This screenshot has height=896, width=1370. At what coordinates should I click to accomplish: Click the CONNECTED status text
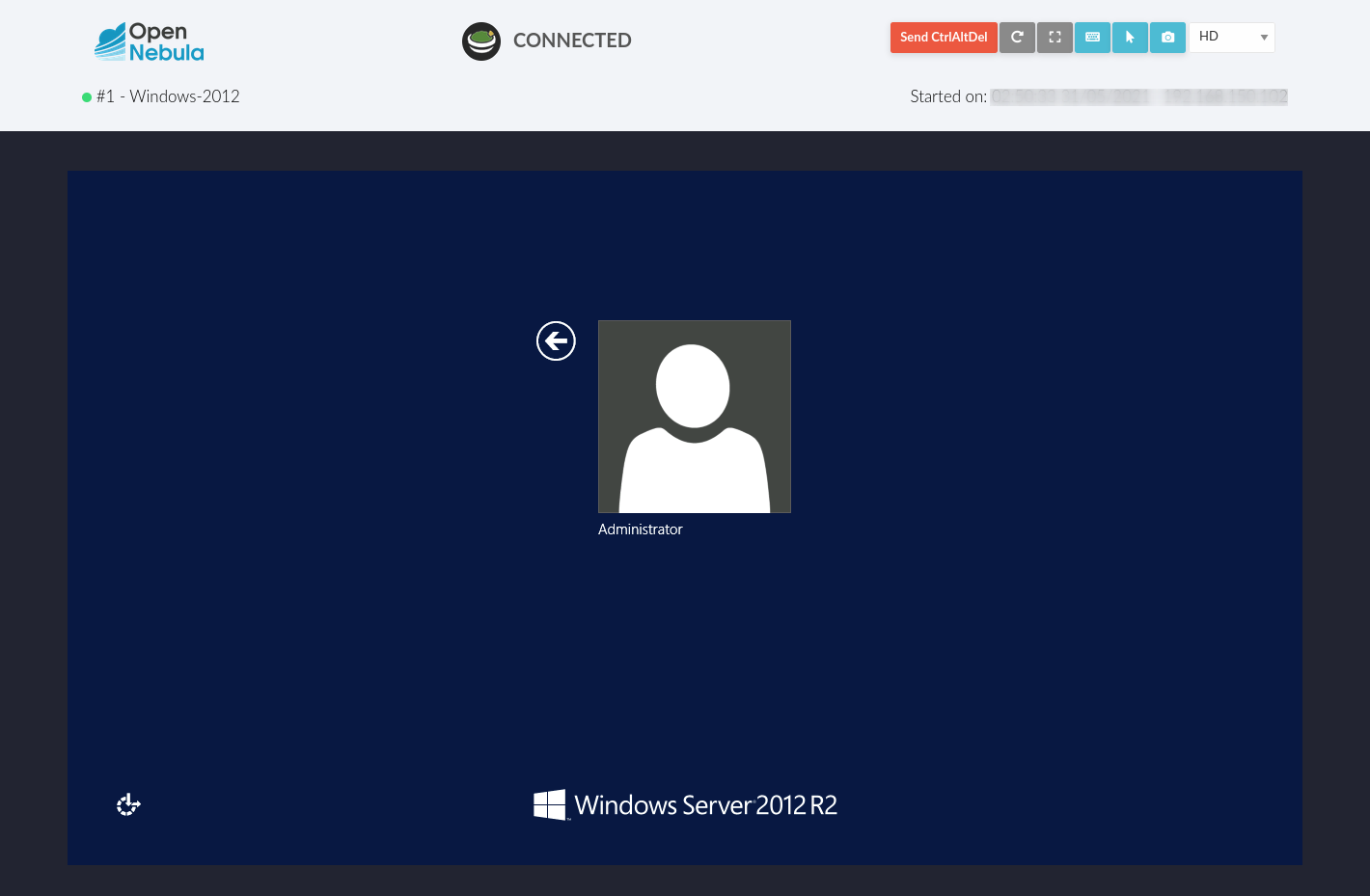[572, 41]
